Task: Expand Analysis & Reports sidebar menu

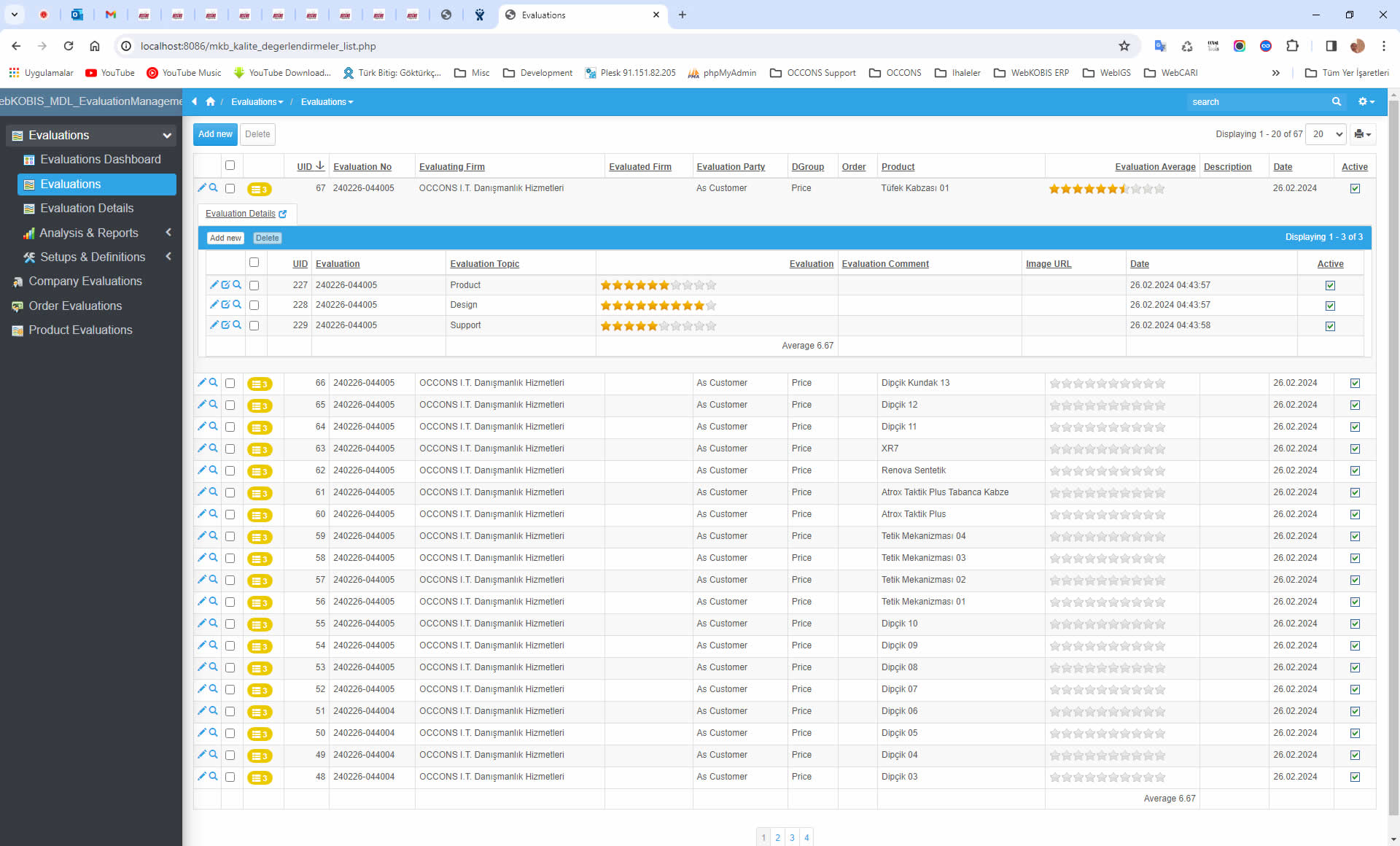Action: [x=168, y=233]
